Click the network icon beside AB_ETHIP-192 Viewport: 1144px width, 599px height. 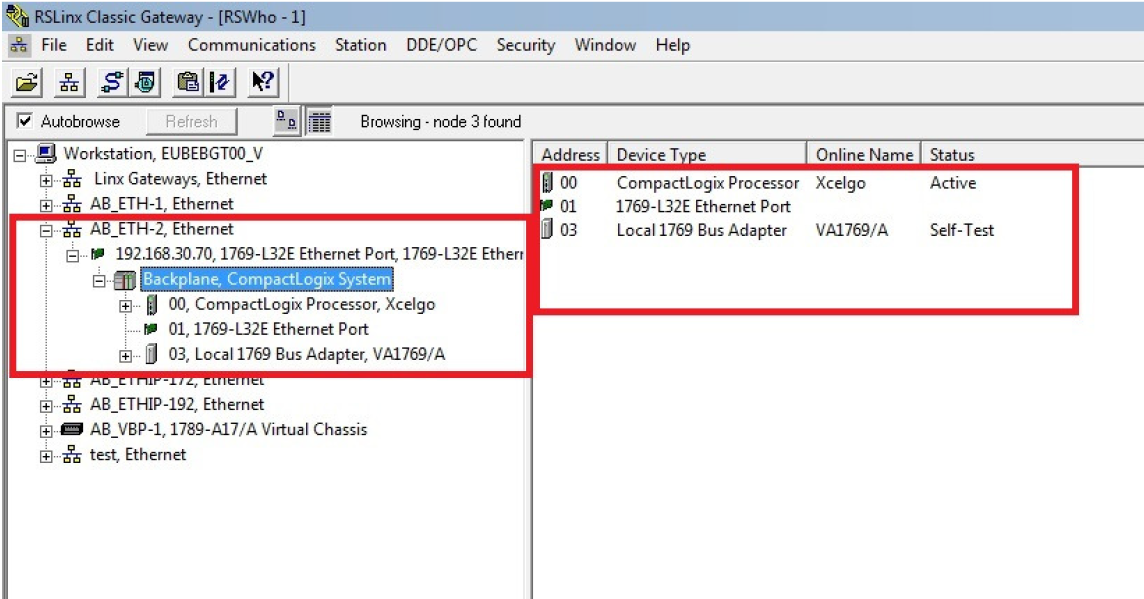72,404
